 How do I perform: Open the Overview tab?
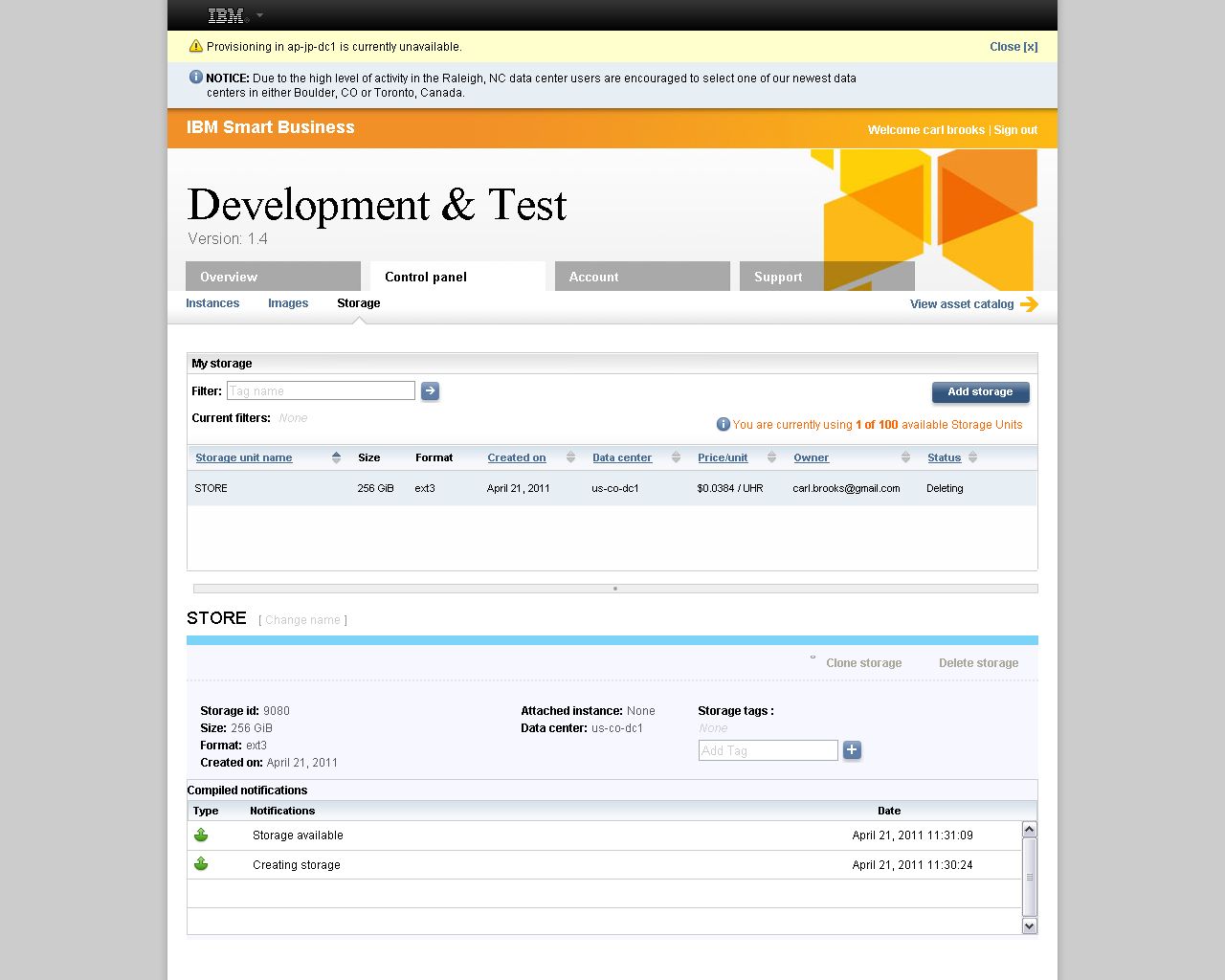273,277
